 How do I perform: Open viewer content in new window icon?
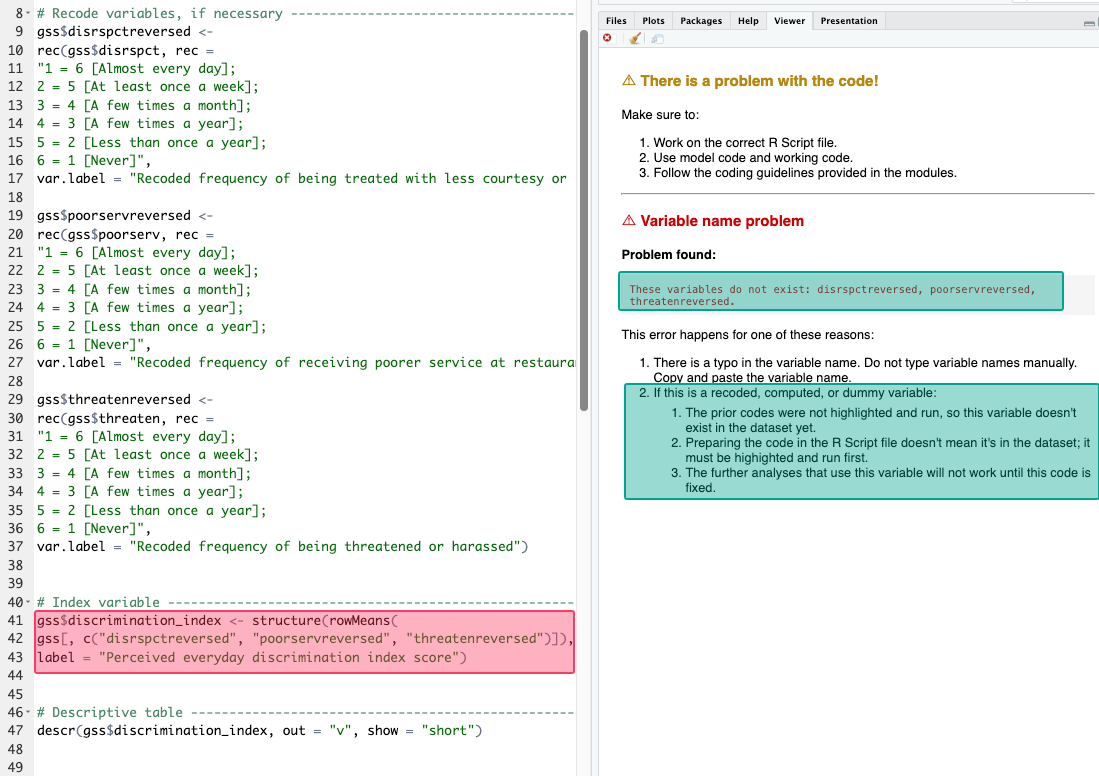[657, 39]
